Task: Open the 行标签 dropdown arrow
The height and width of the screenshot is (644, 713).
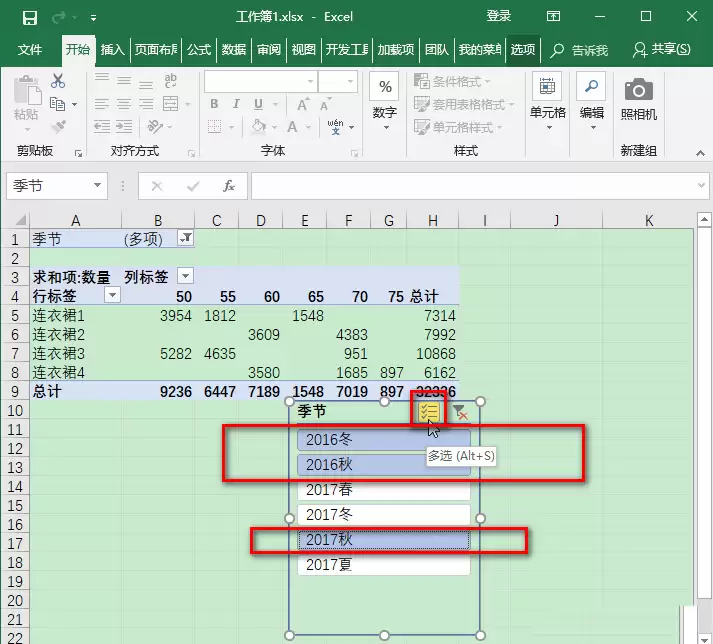Action: pyautogui.click(x=112, y=295)
